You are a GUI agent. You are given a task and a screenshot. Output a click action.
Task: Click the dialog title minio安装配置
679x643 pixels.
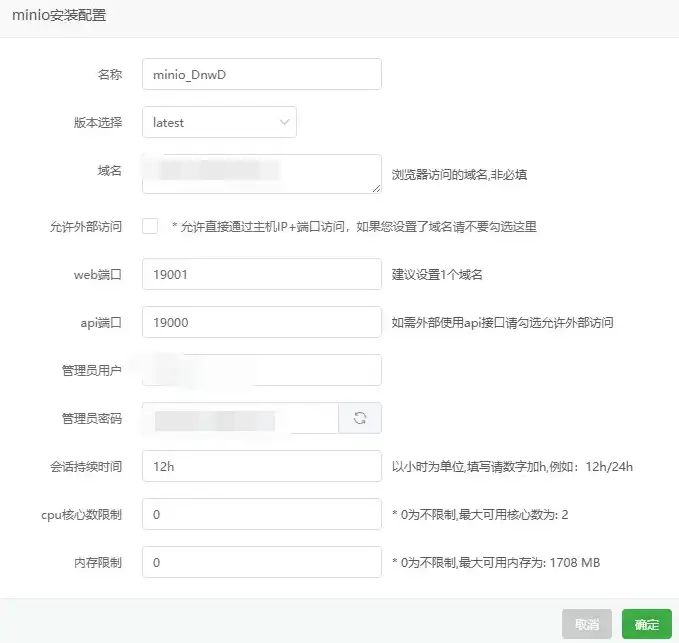click(59, 15)
